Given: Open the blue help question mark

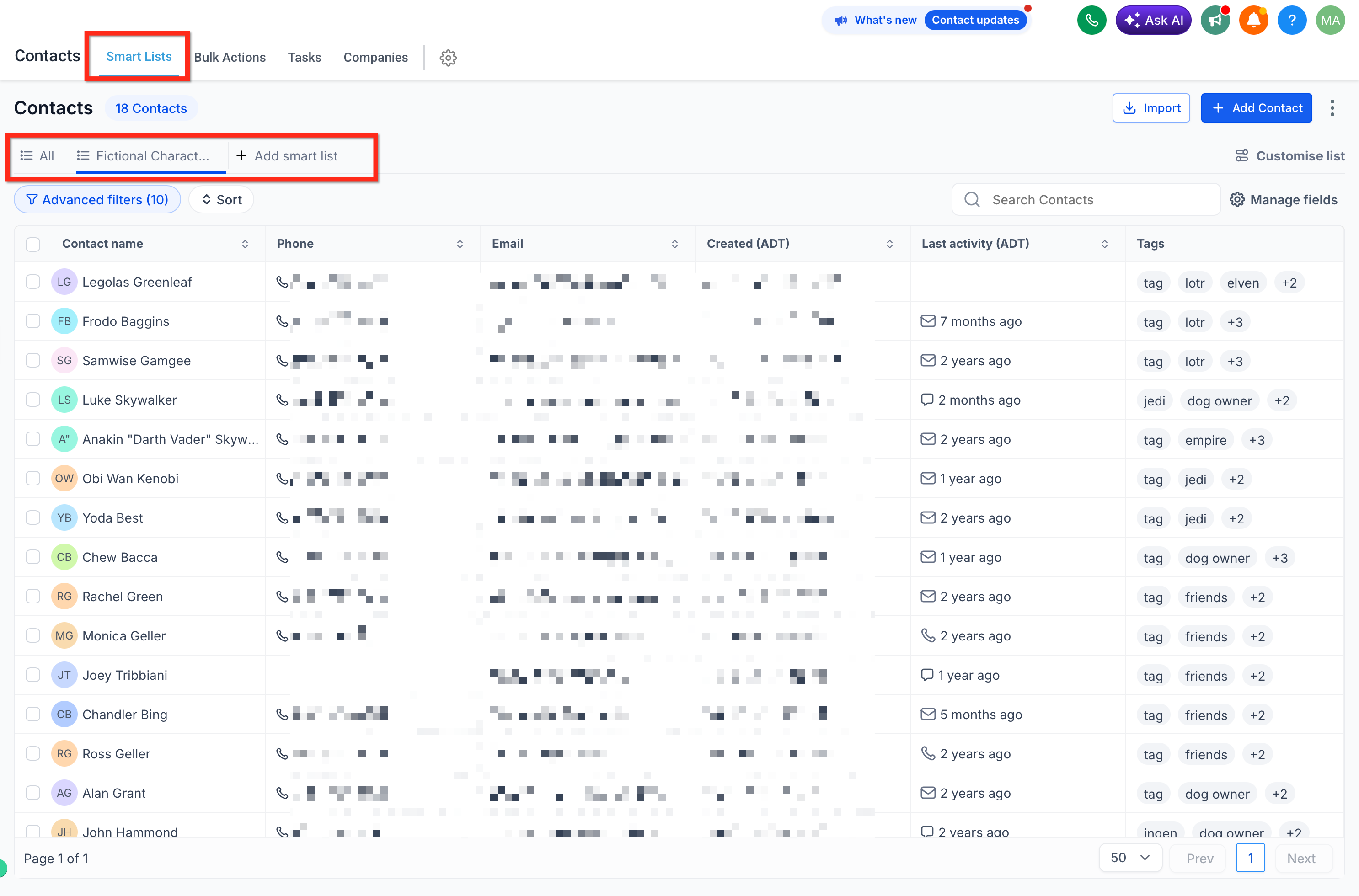Looking at the screenshot, I should pyautogui.click(x=1292, y=21).
